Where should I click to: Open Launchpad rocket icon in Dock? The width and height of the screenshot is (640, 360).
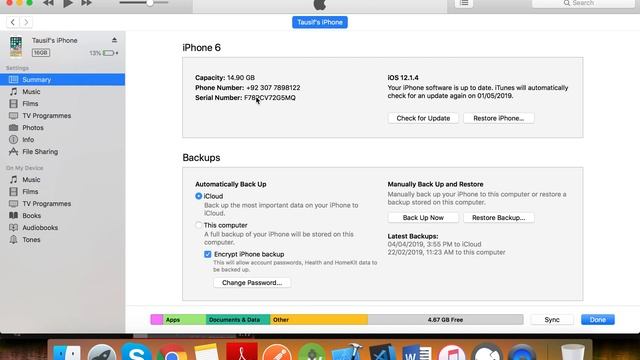[102, 353]
